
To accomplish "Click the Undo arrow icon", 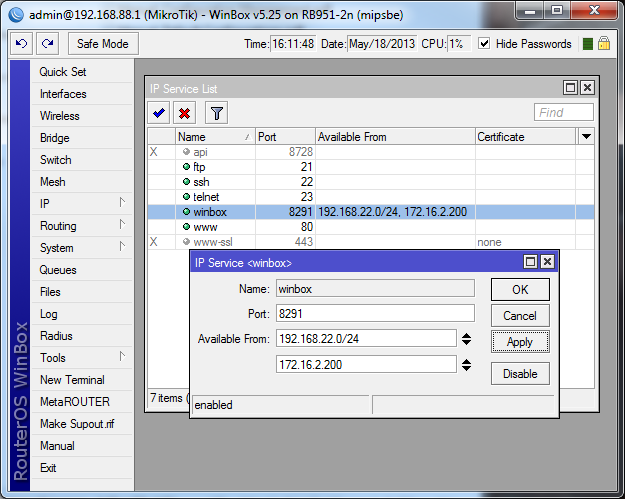I will (x=22, y=43).
